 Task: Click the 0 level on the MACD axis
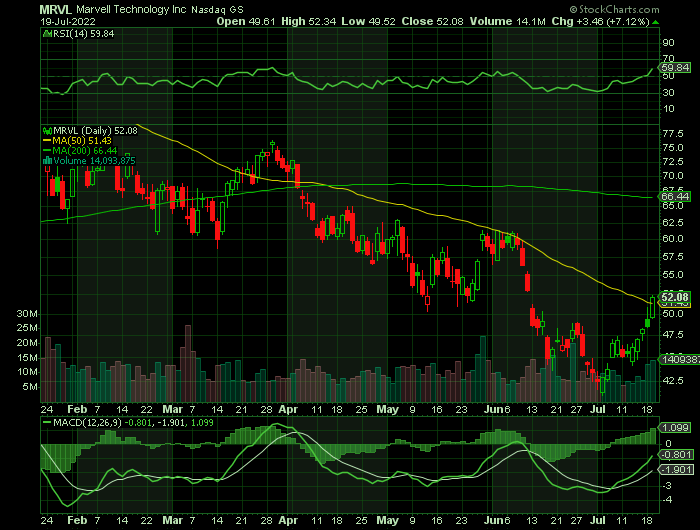click(668, 444)
